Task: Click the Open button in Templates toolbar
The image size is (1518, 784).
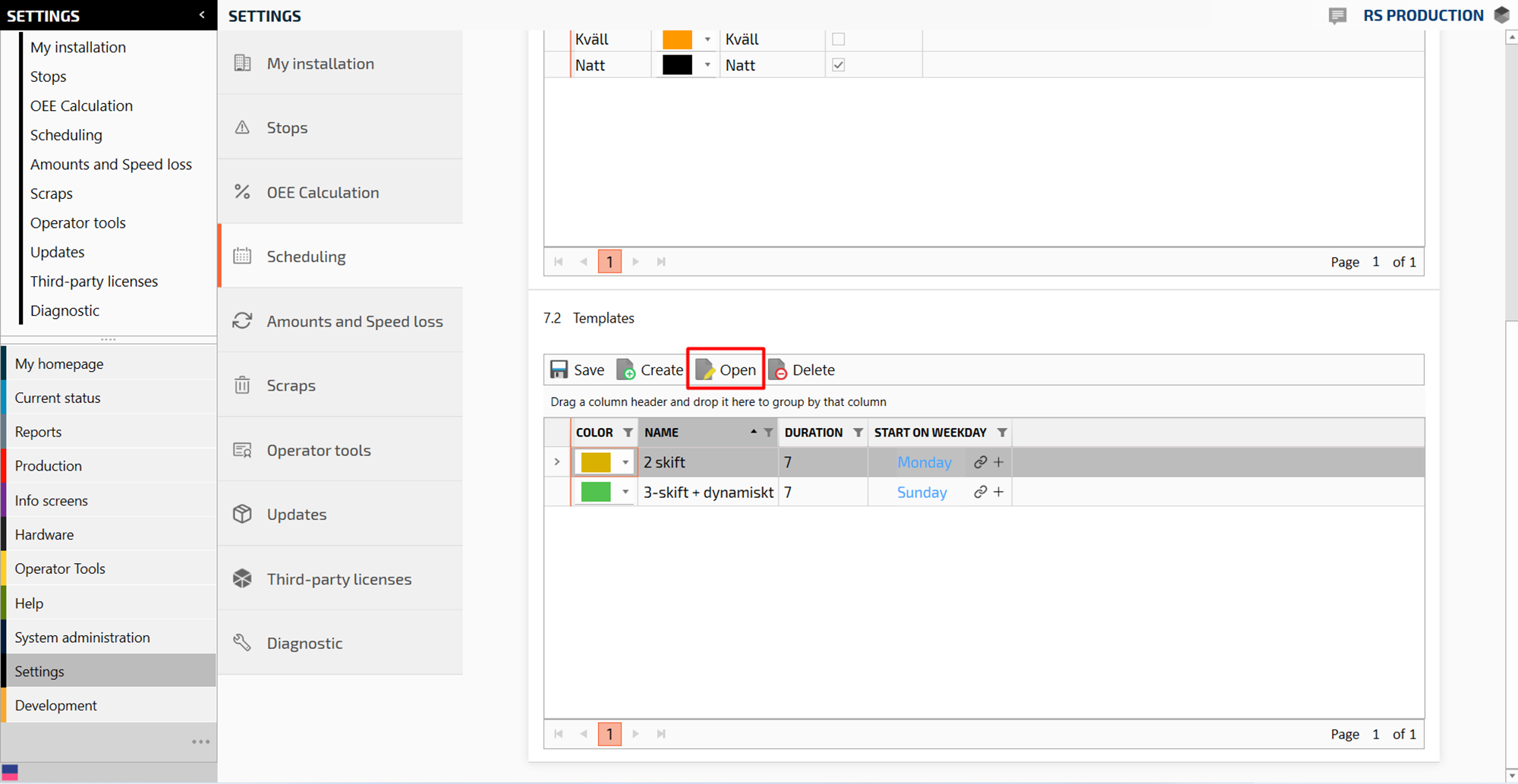Action: (x=726, y=370)
